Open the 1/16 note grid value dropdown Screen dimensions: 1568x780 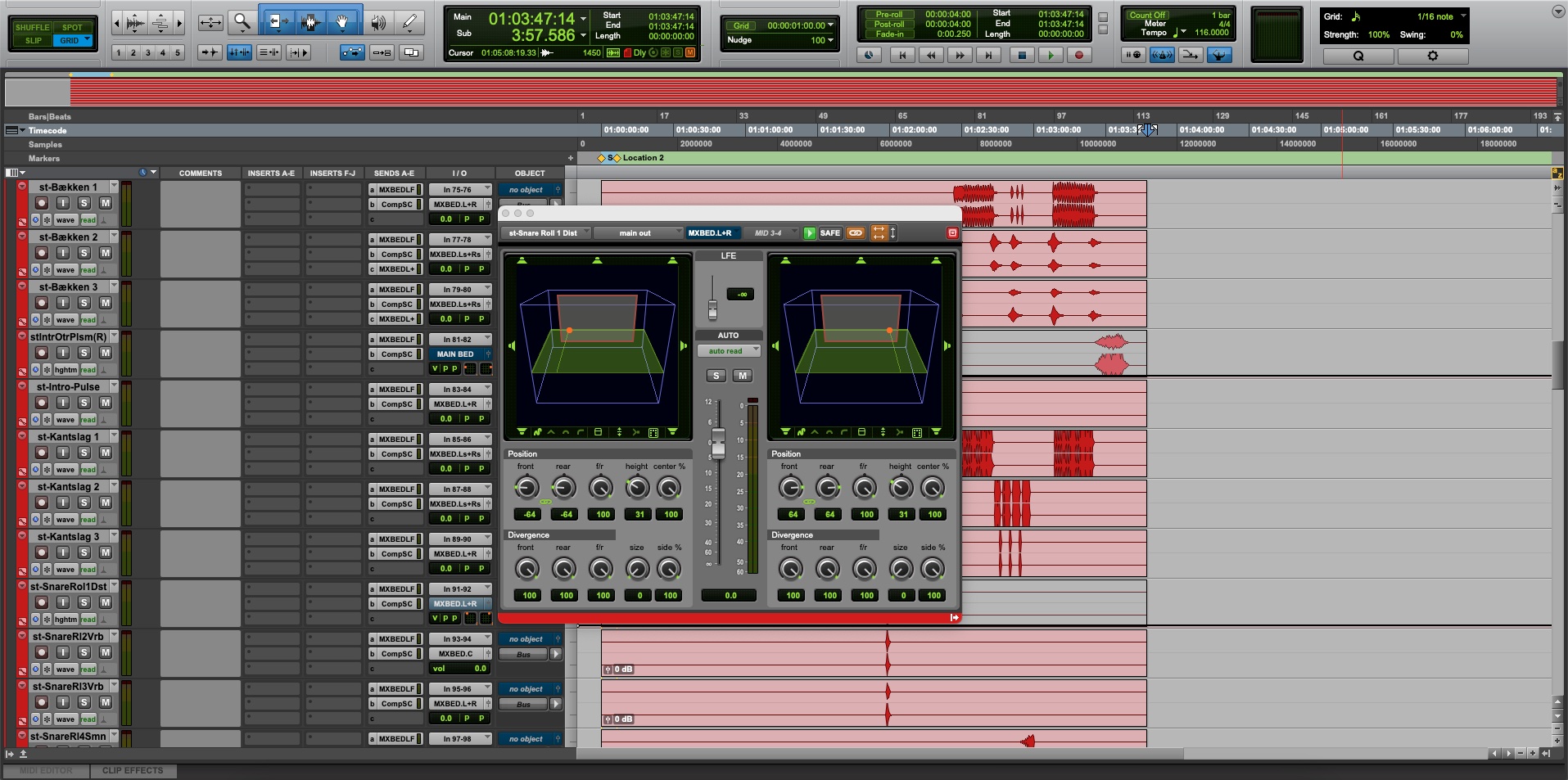(x=1441, y=16)
